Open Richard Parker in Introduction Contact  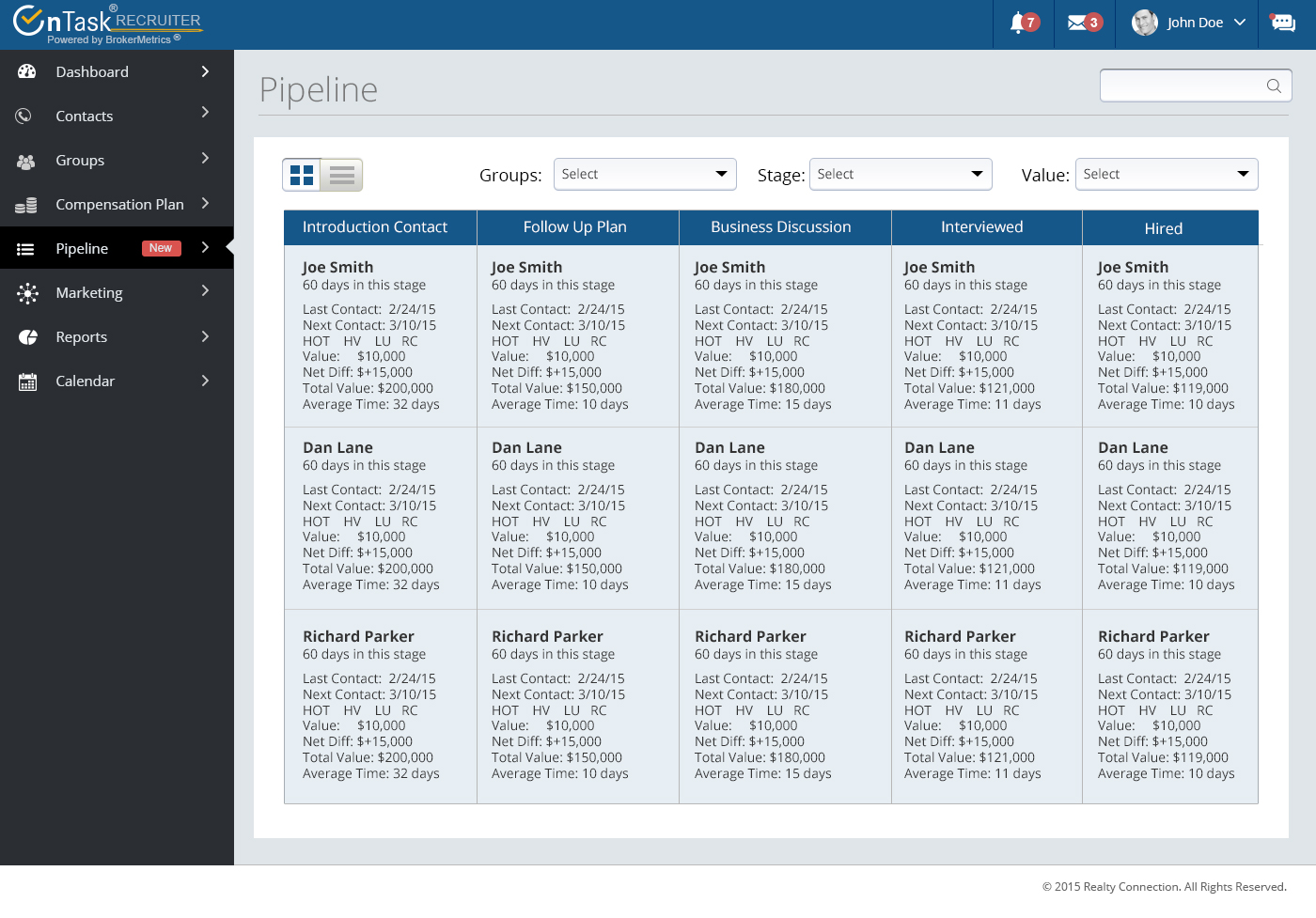click(358, 637)
